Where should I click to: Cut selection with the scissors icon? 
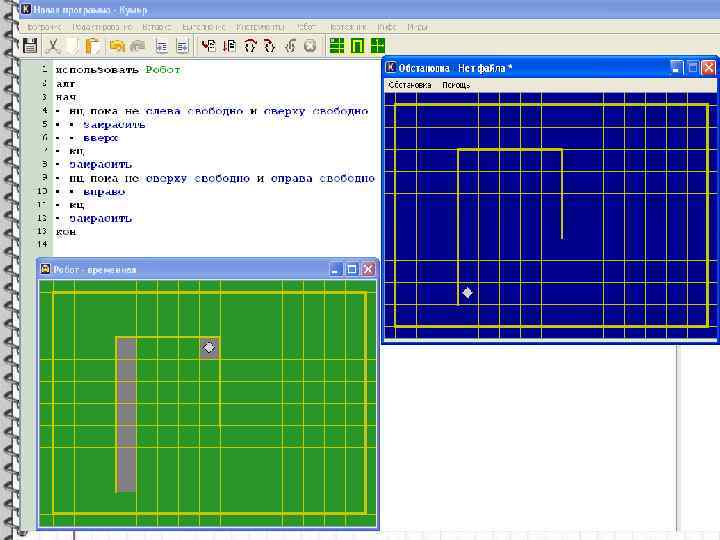point(53,45)
